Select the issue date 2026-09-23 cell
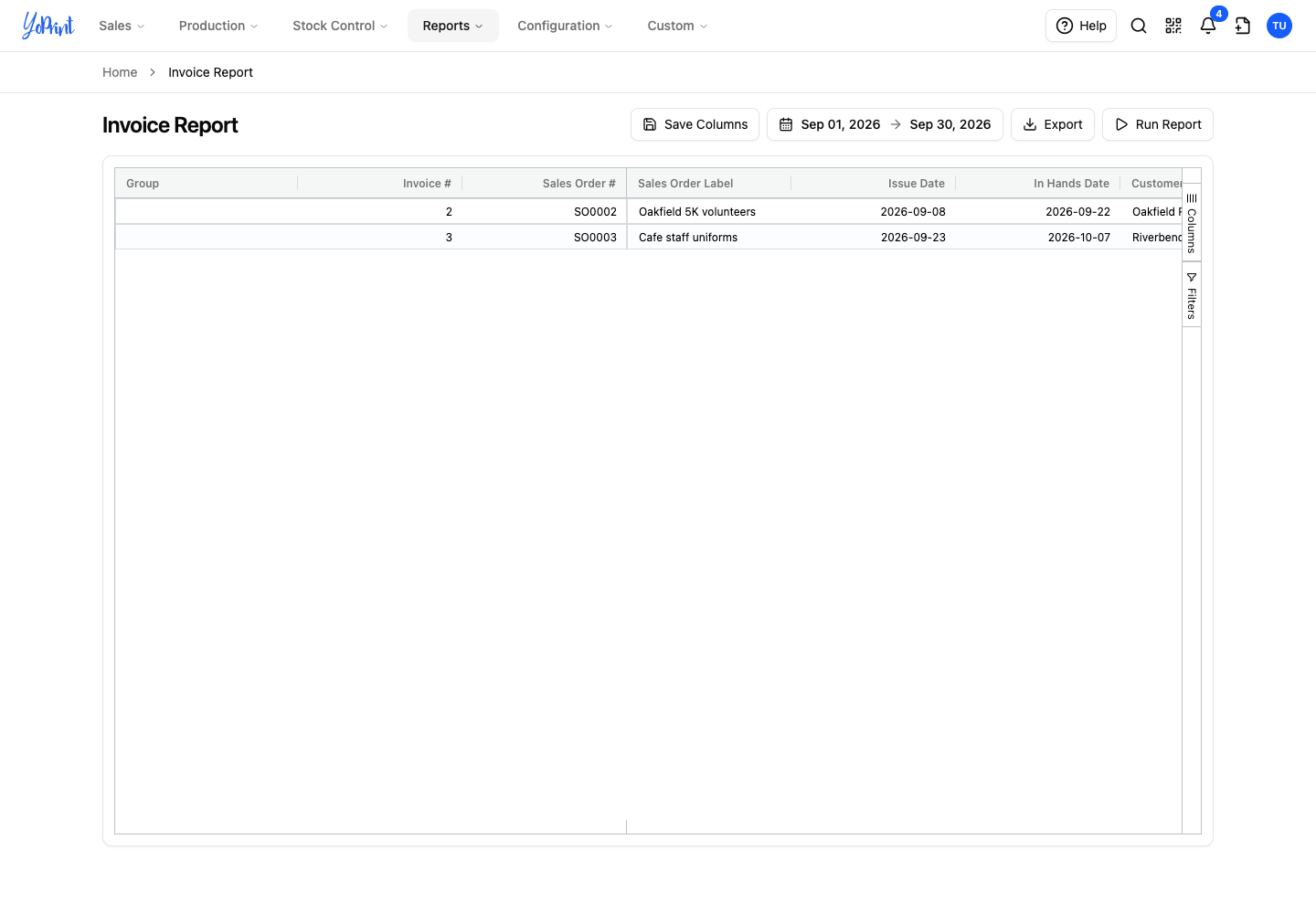 874,238
